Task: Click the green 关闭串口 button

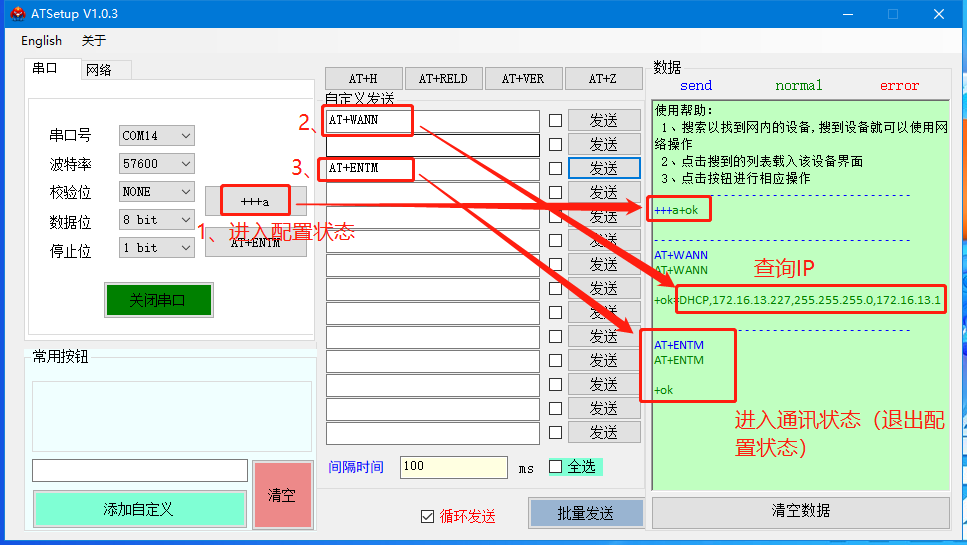Action: pyautogui.click(x=158, y=300)
